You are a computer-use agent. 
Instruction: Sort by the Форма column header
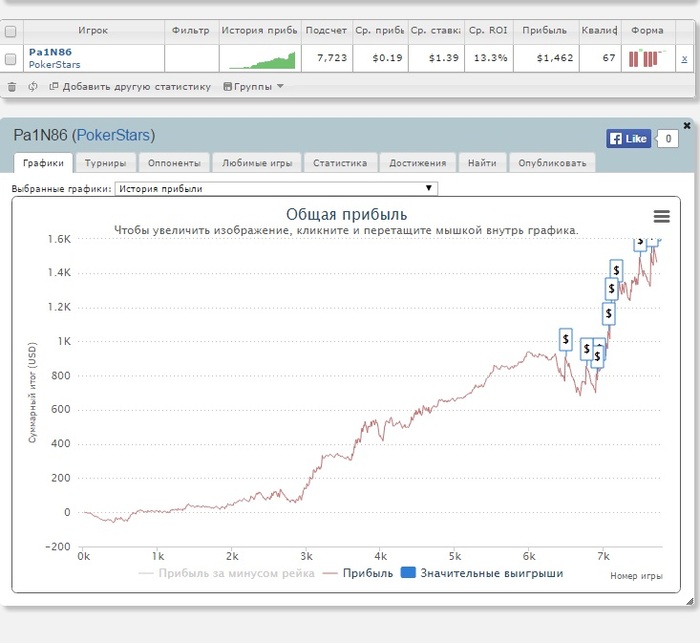(x=647, y=30)
